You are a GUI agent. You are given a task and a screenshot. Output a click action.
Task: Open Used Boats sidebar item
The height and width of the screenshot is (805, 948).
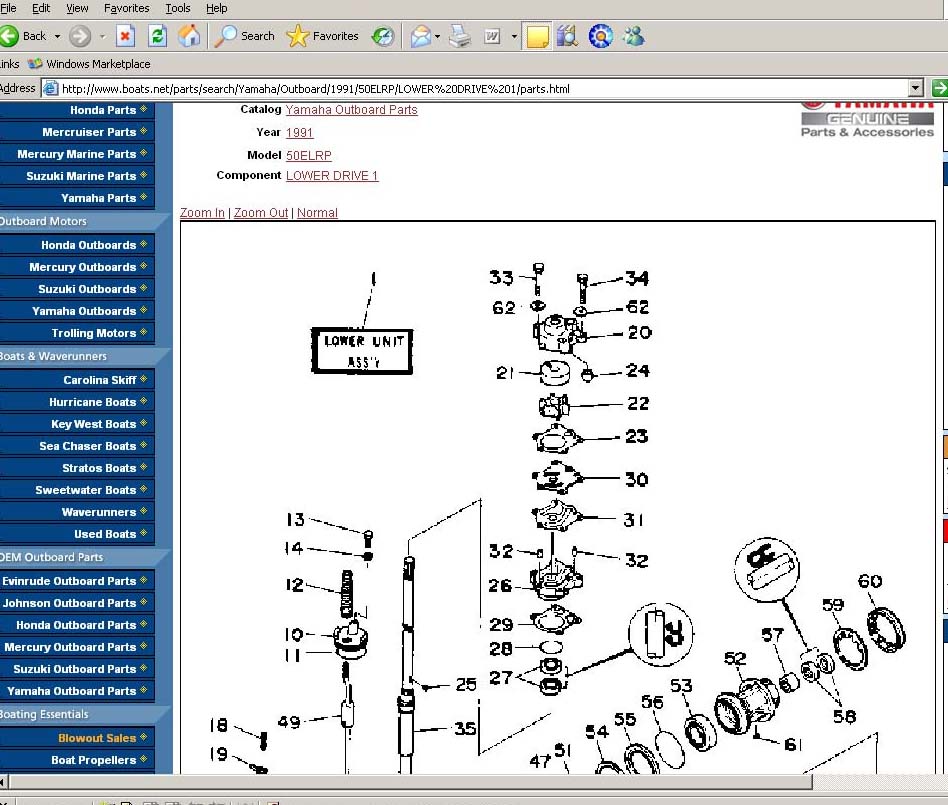pyautogui.click(x=77, y=534)
